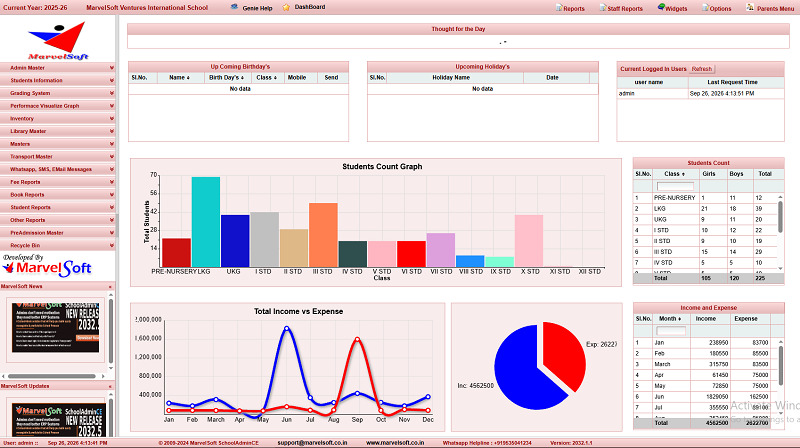Viewport: 800px width, 448px height.
Task: Expand Performace Visualize Graph menu
Action: pos(58,106)
